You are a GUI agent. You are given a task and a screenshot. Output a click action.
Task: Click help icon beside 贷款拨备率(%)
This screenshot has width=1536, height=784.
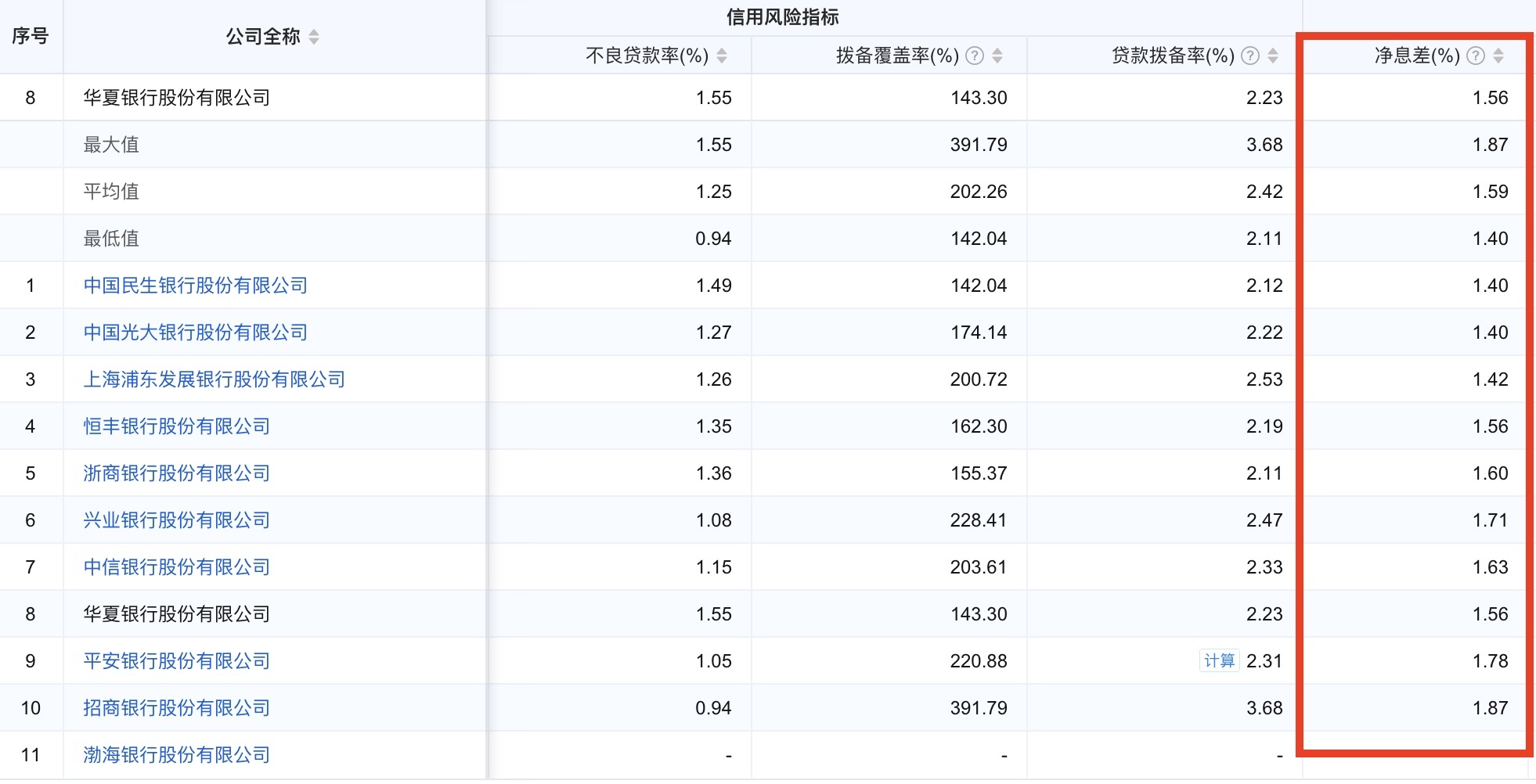click(1251, 56)
